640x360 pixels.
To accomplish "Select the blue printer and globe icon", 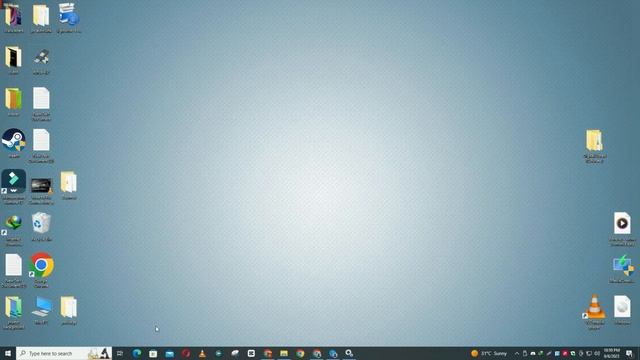I will [69, 17].
